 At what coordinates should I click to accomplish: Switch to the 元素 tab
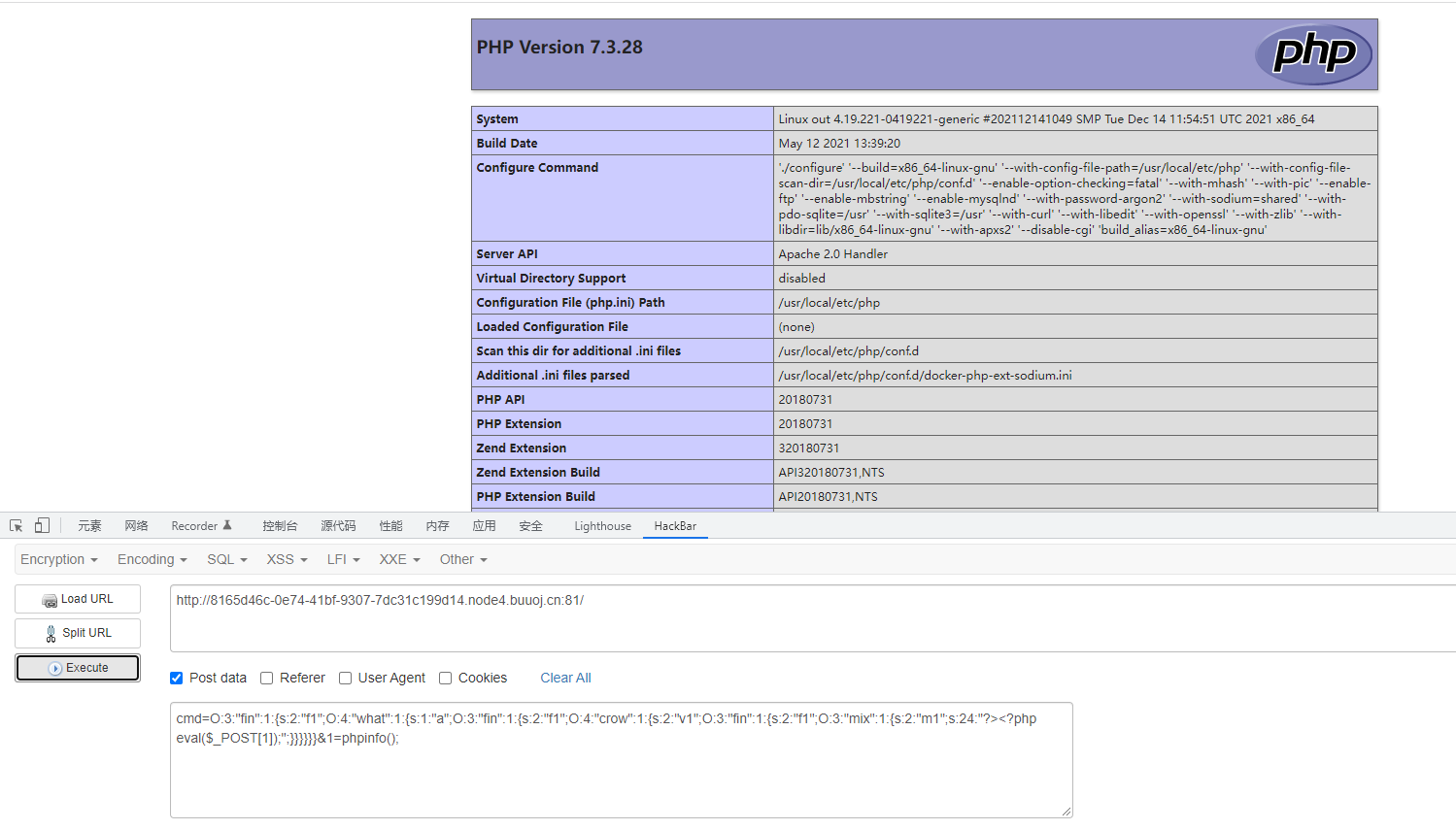coord(89,525)
